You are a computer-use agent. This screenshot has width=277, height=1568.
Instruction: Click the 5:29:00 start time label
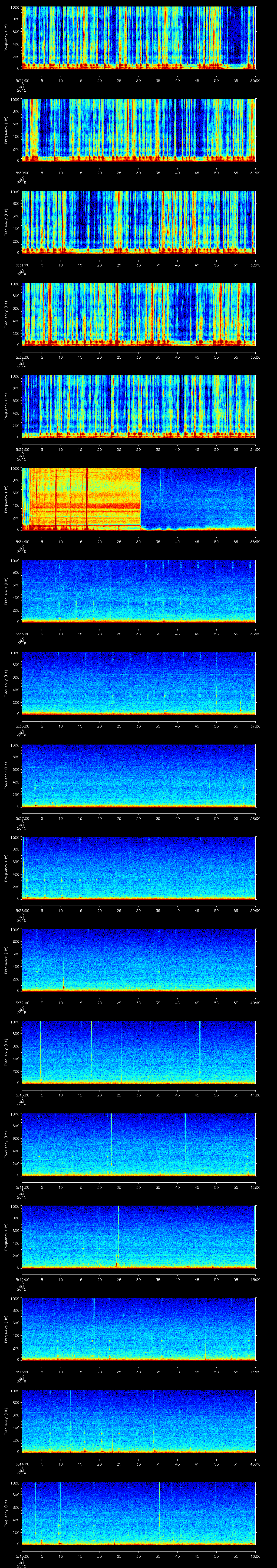pos(22,80)
